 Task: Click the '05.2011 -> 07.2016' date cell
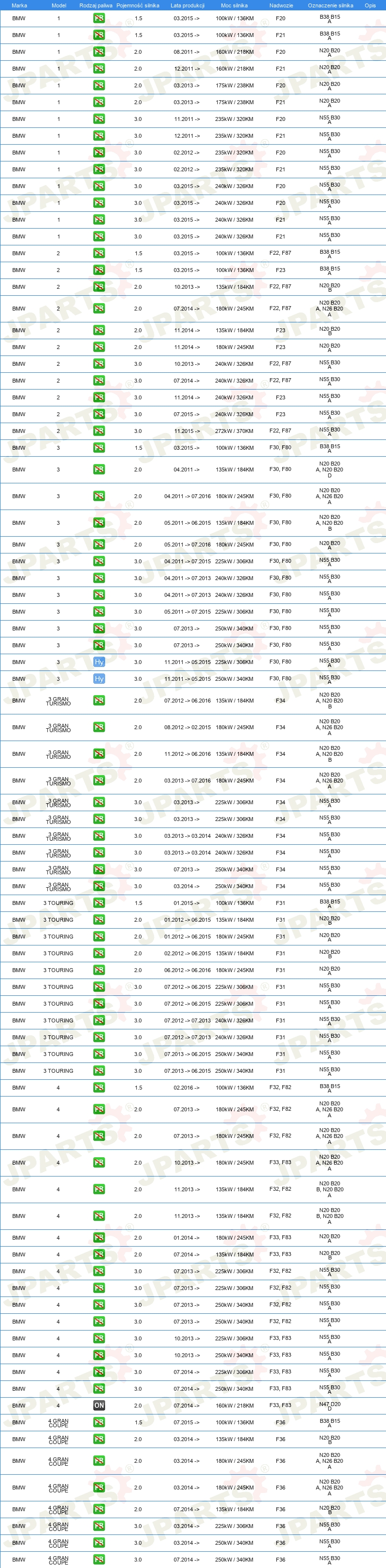click(x=187, y=545)
